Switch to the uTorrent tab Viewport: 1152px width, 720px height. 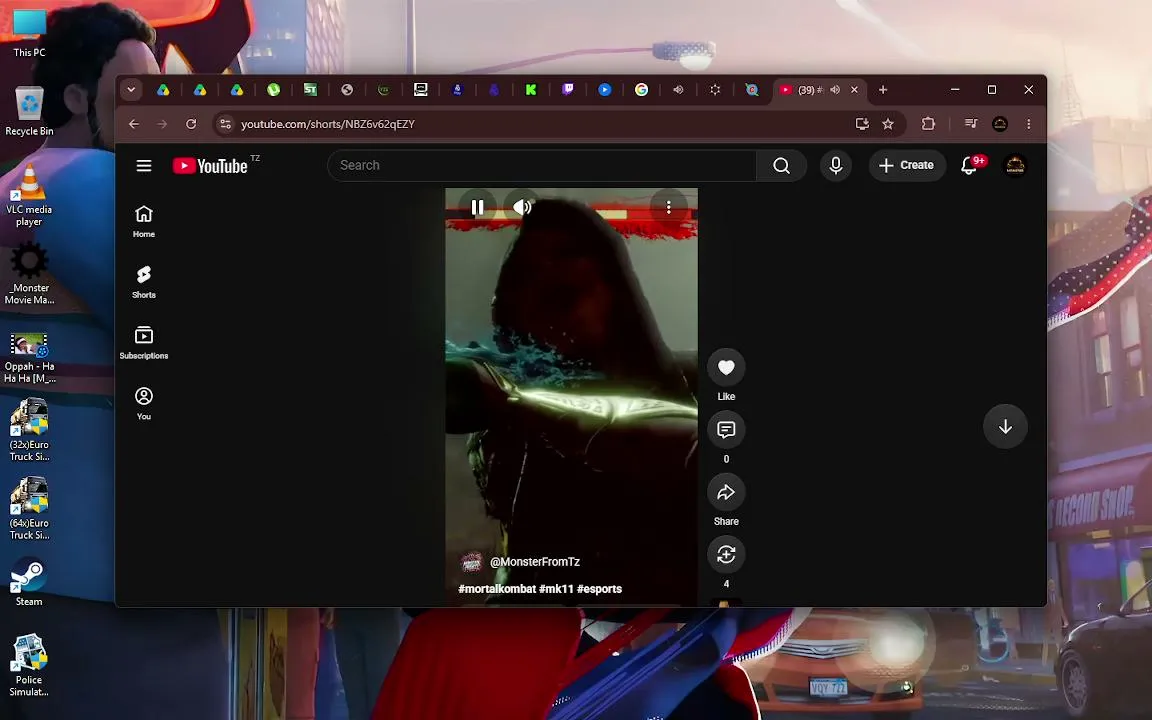(273, 90)
